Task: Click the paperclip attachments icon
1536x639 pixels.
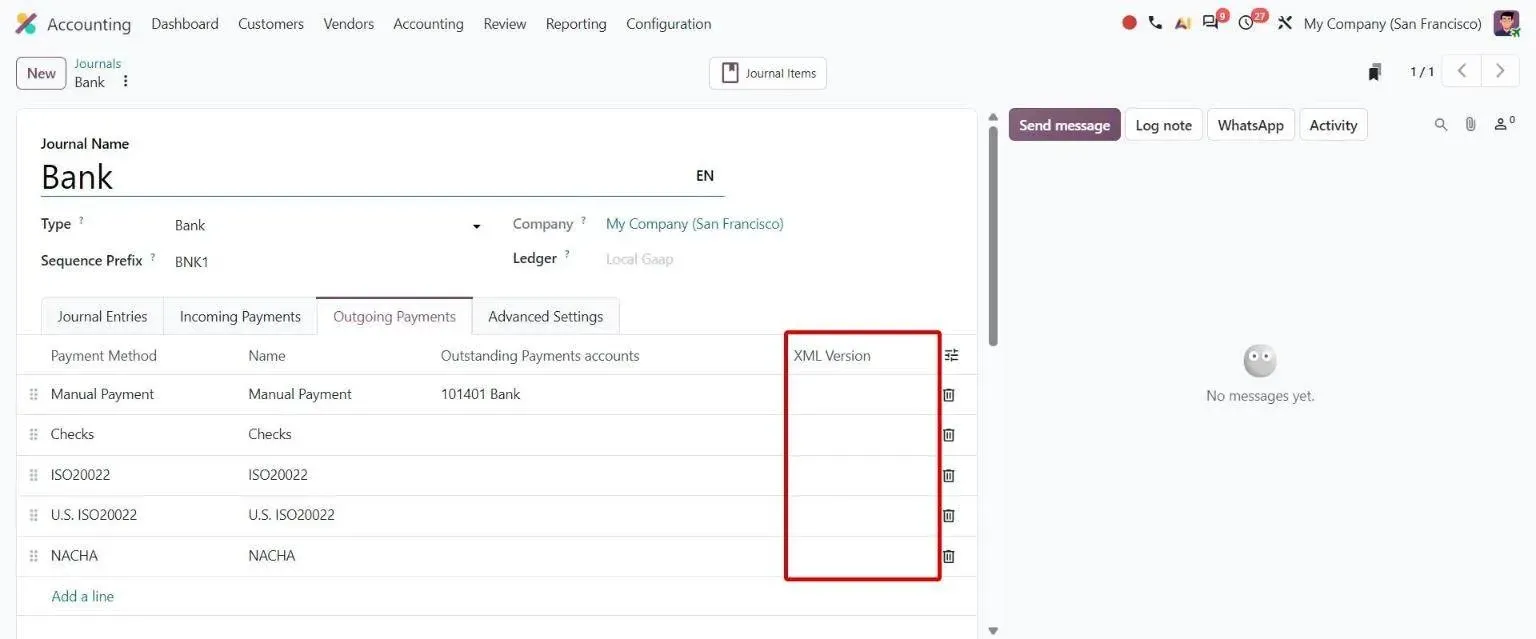Action: point(1470,124)
